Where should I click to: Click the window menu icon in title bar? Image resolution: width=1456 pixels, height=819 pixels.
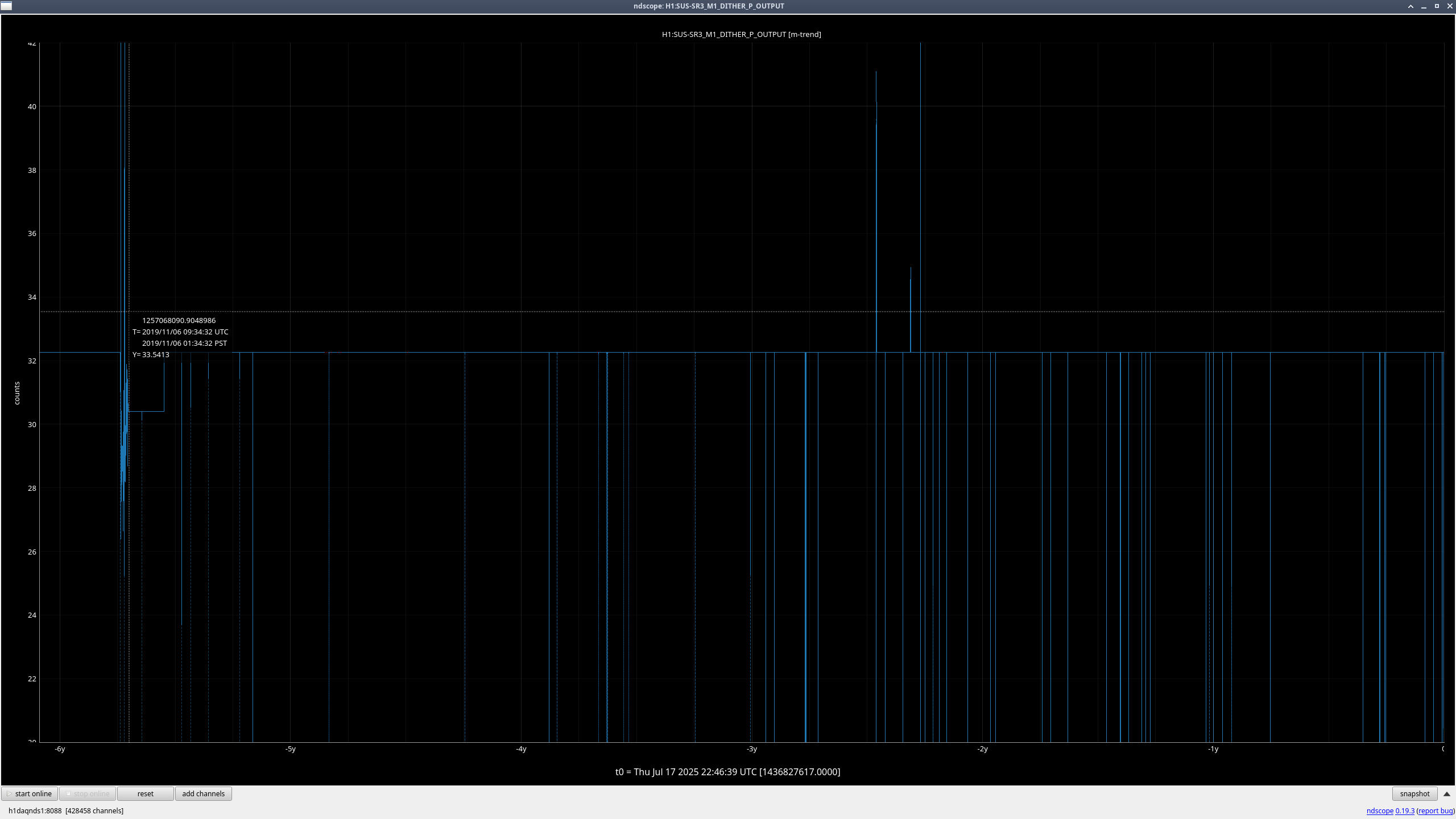point(6,6)
